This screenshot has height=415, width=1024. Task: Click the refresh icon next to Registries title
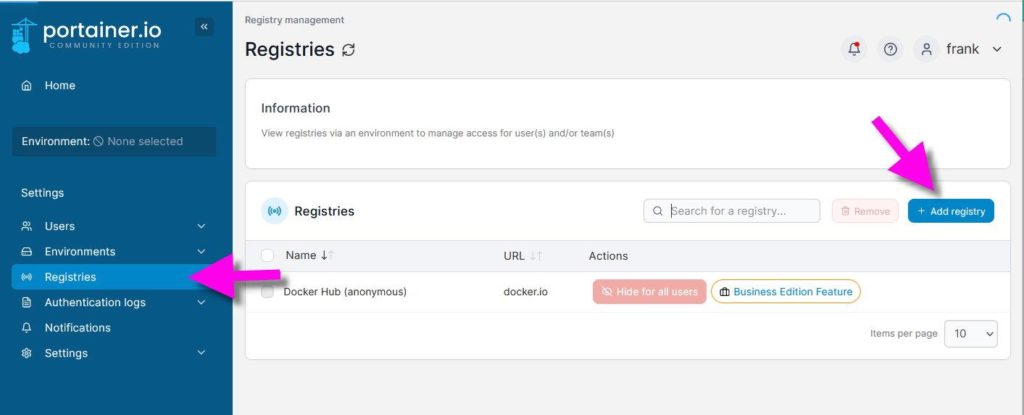(349, 50)
